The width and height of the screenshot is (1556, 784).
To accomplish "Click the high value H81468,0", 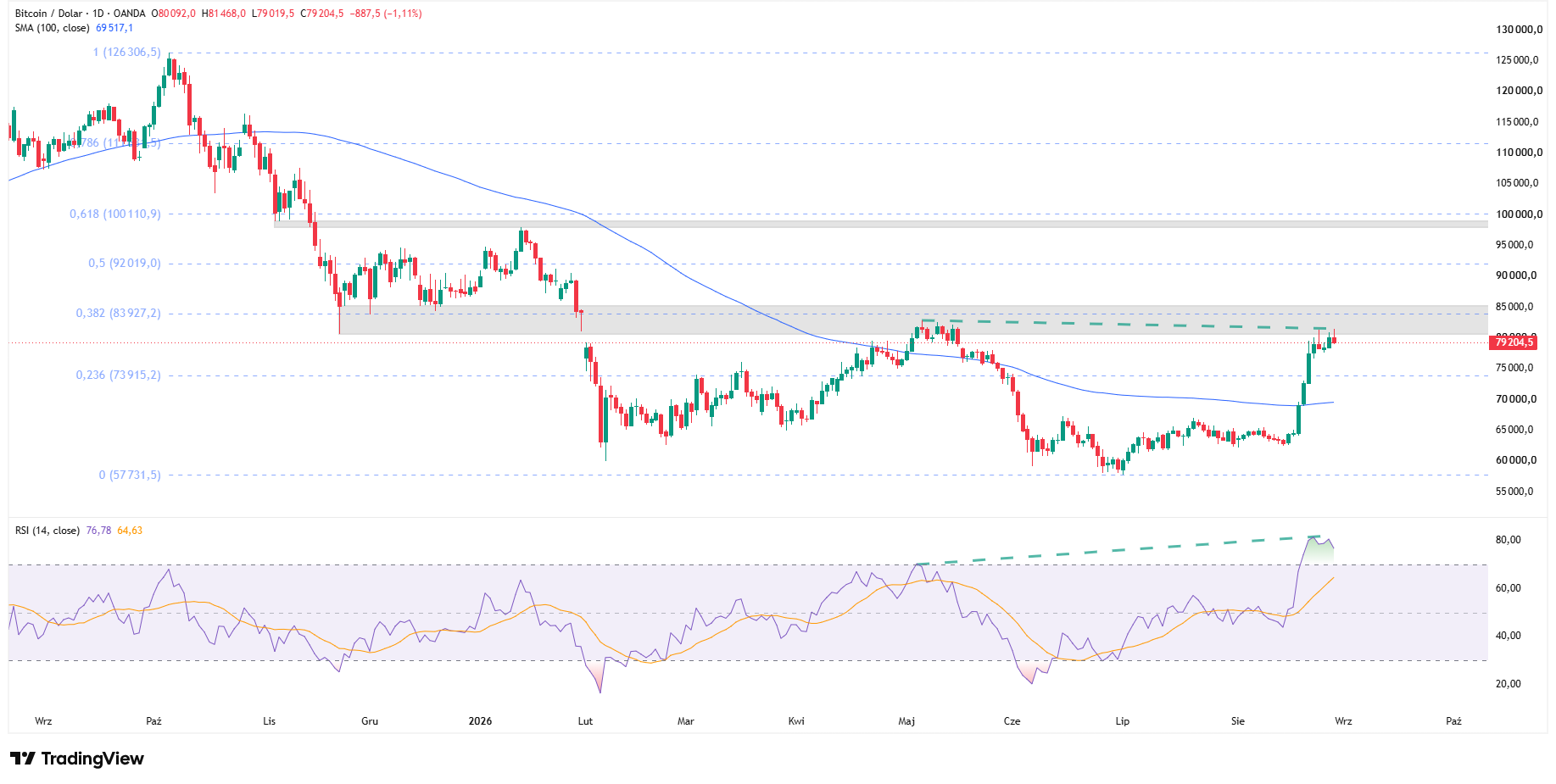I will pos(224,14).
